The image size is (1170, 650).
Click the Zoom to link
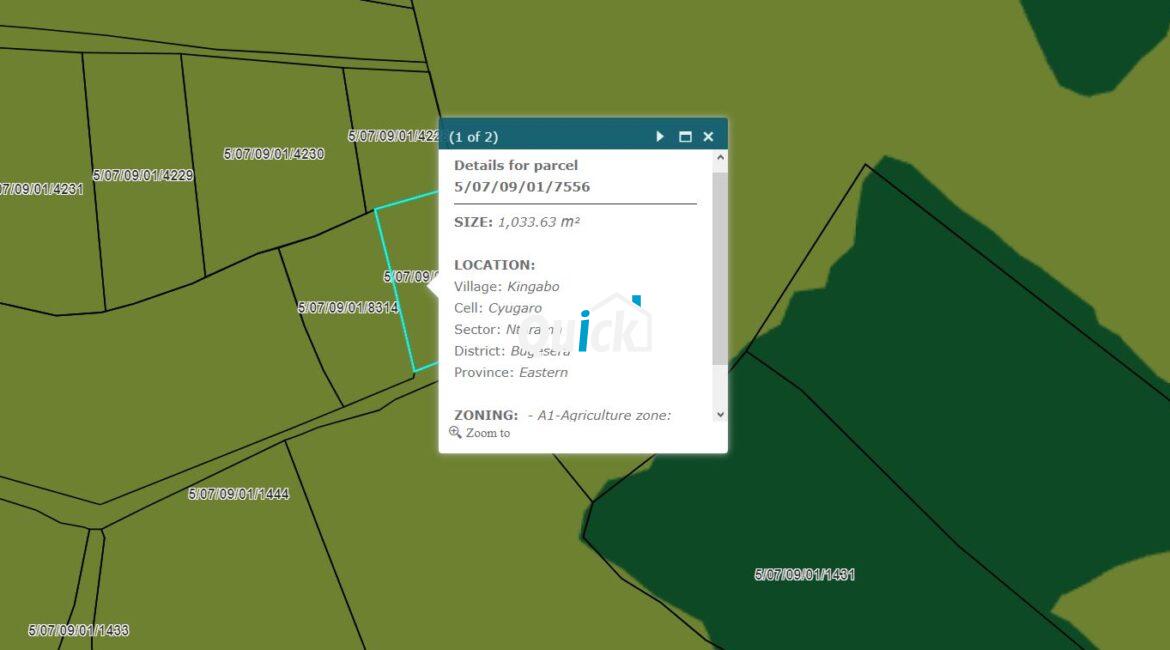(x=488, y=433)
